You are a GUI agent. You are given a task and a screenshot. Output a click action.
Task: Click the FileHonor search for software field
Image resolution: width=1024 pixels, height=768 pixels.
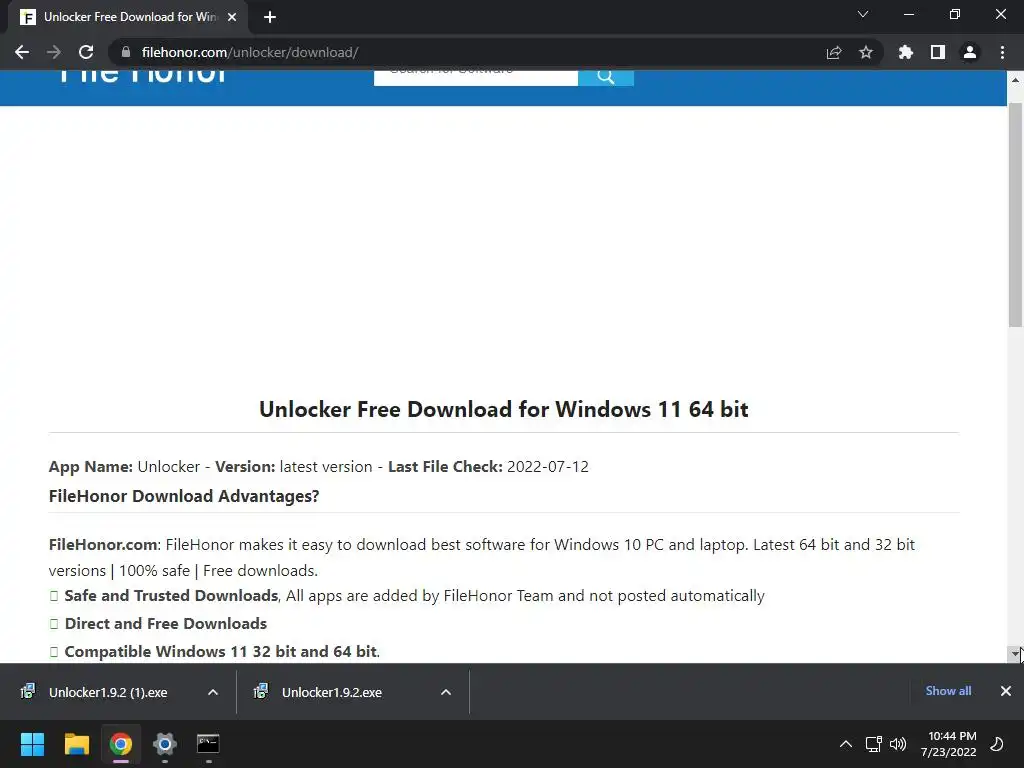475,76
